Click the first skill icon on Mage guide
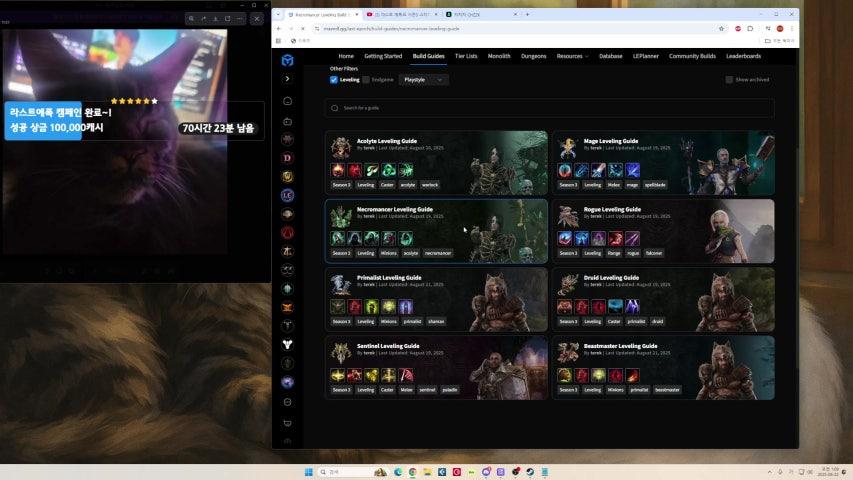 point(565,170)
